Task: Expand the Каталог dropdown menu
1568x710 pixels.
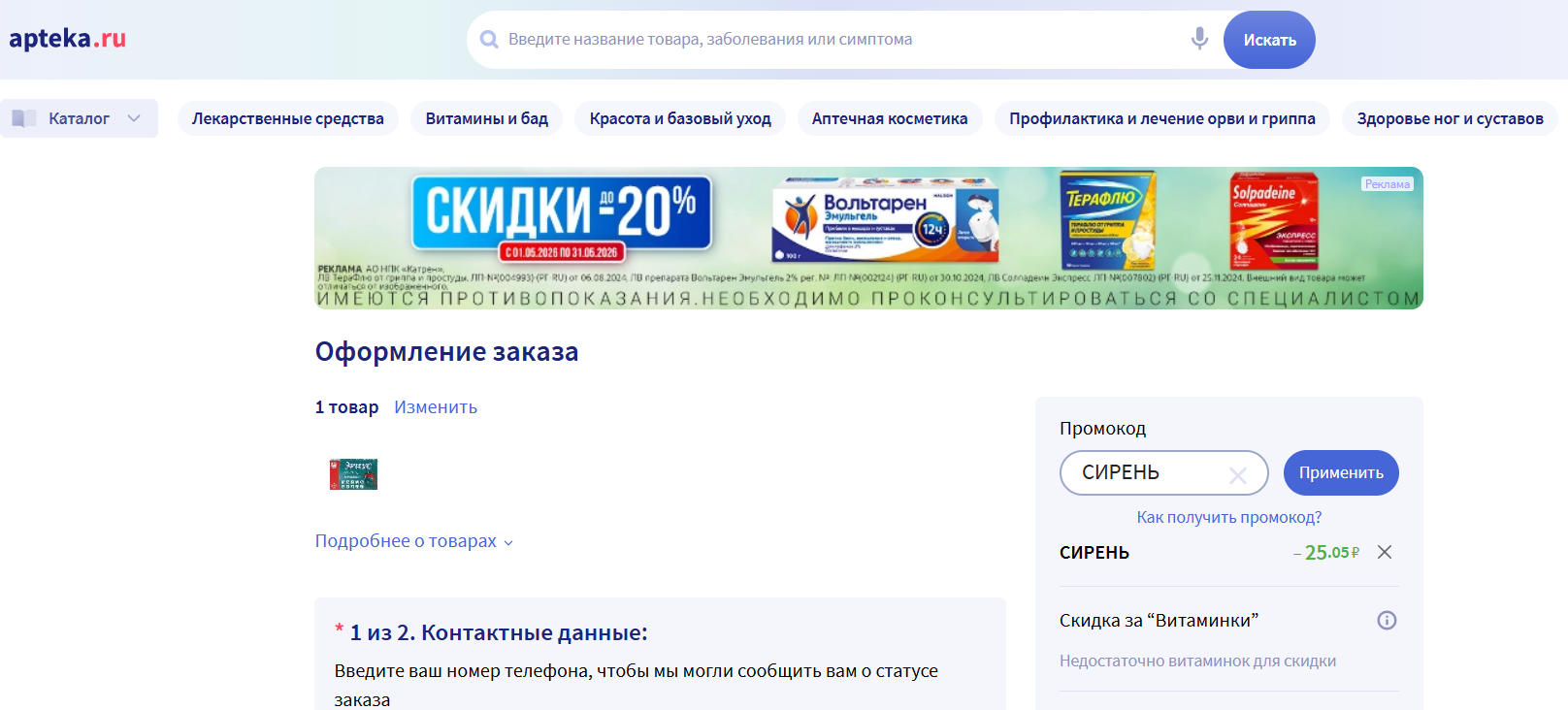Action: [x=134, y=118]
